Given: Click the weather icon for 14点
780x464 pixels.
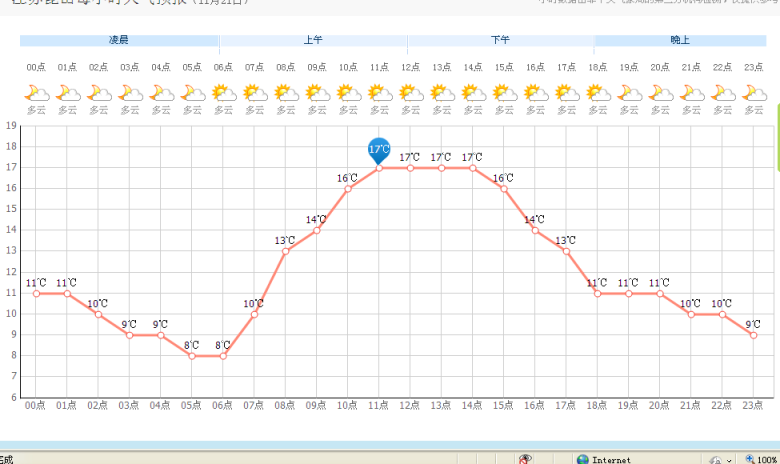Looking at the screenshot, I should tap(472, 93).
